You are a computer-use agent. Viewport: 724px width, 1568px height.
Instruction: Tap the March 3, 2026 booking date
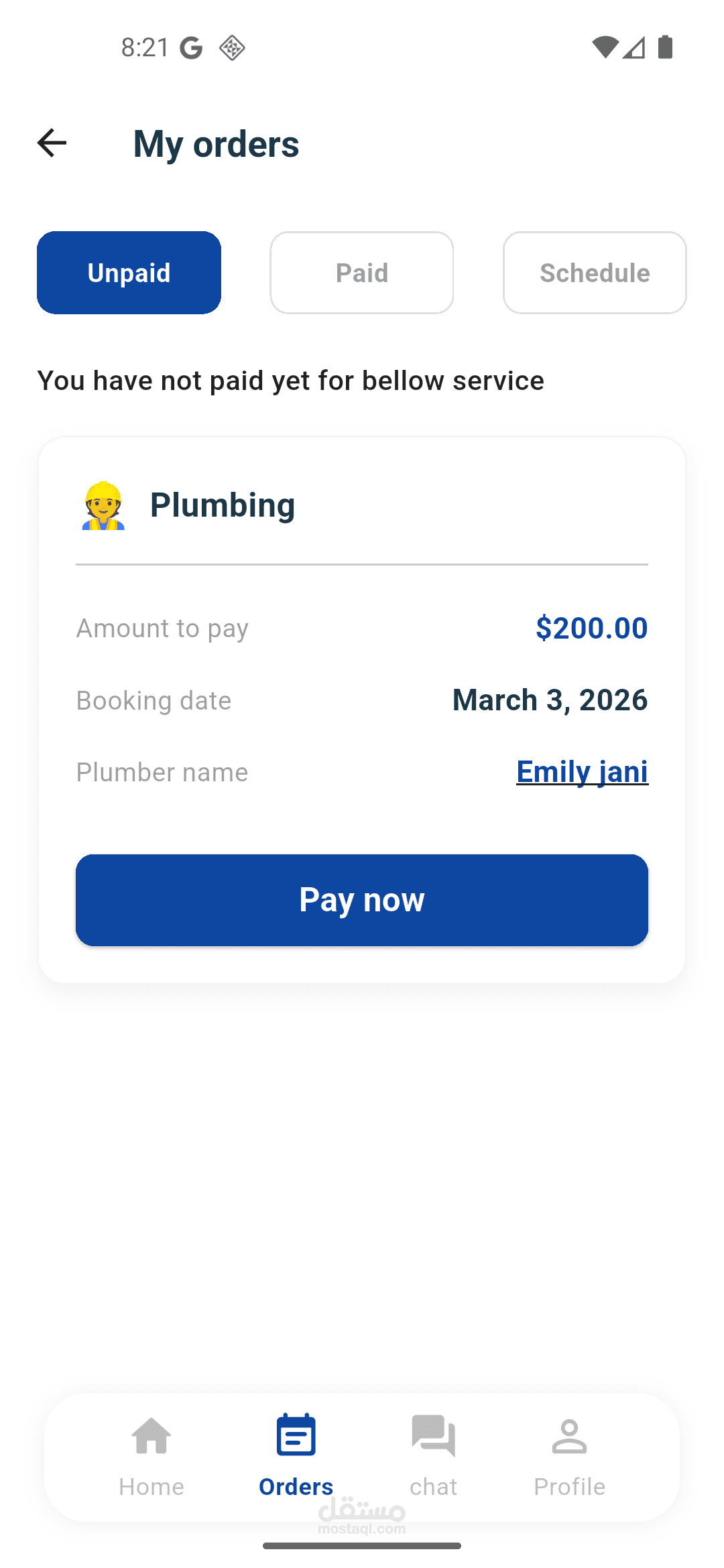point(550,700)
